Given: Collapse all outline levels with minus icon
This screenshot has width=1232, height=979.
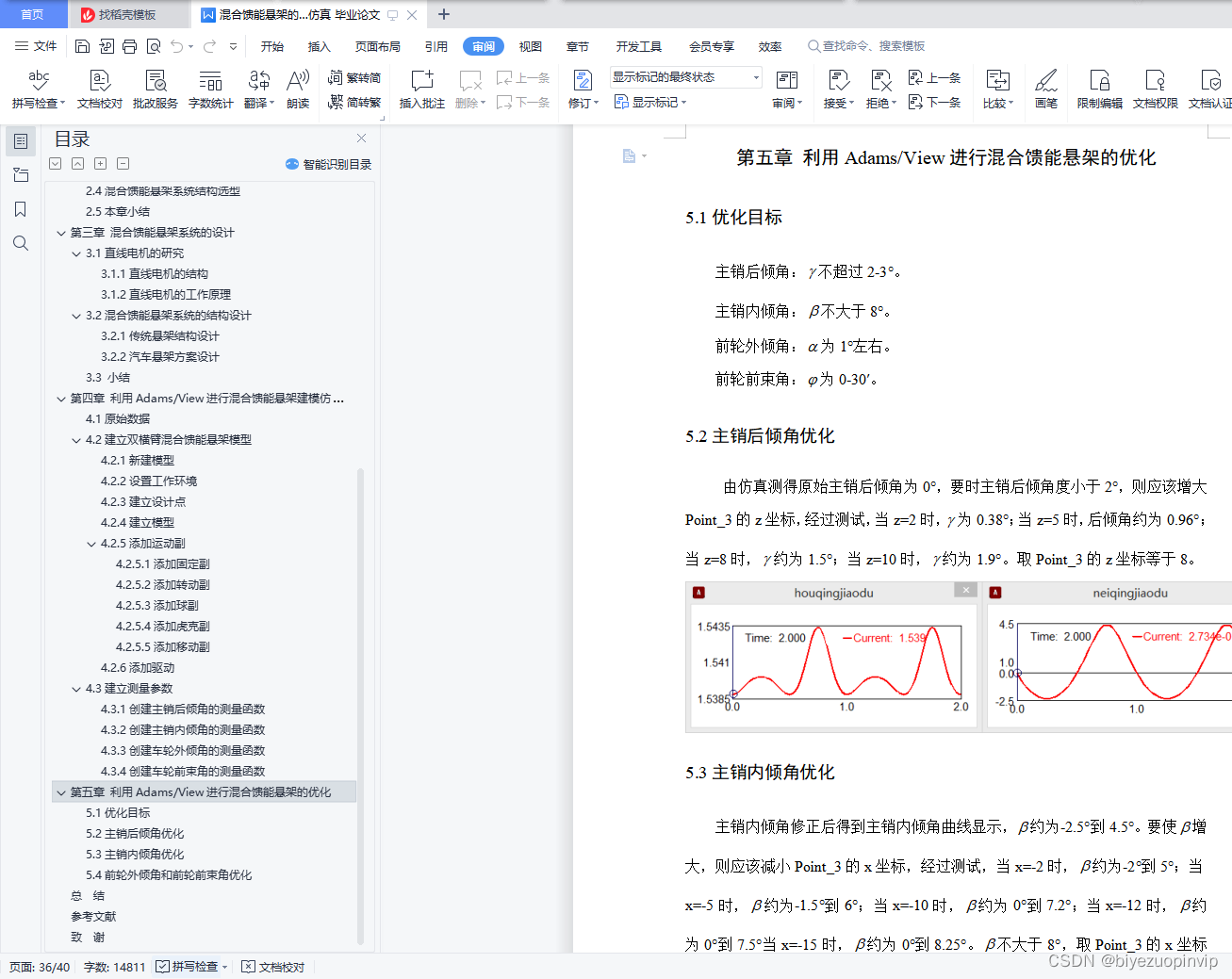Looking at the screenshot, I should pos(123,163).
